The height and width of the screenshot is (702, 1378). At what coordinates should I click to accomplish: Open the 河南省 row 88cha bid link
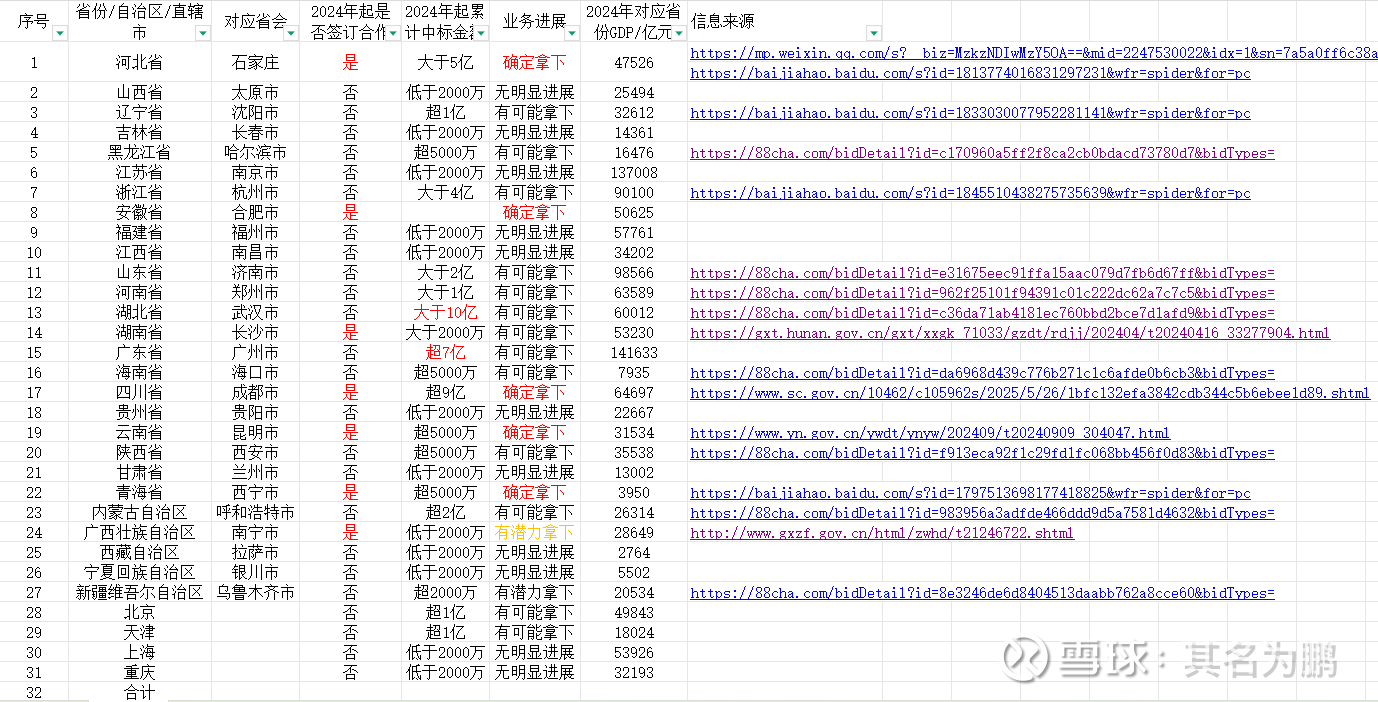pyautogui.click(x=982, y=293)
